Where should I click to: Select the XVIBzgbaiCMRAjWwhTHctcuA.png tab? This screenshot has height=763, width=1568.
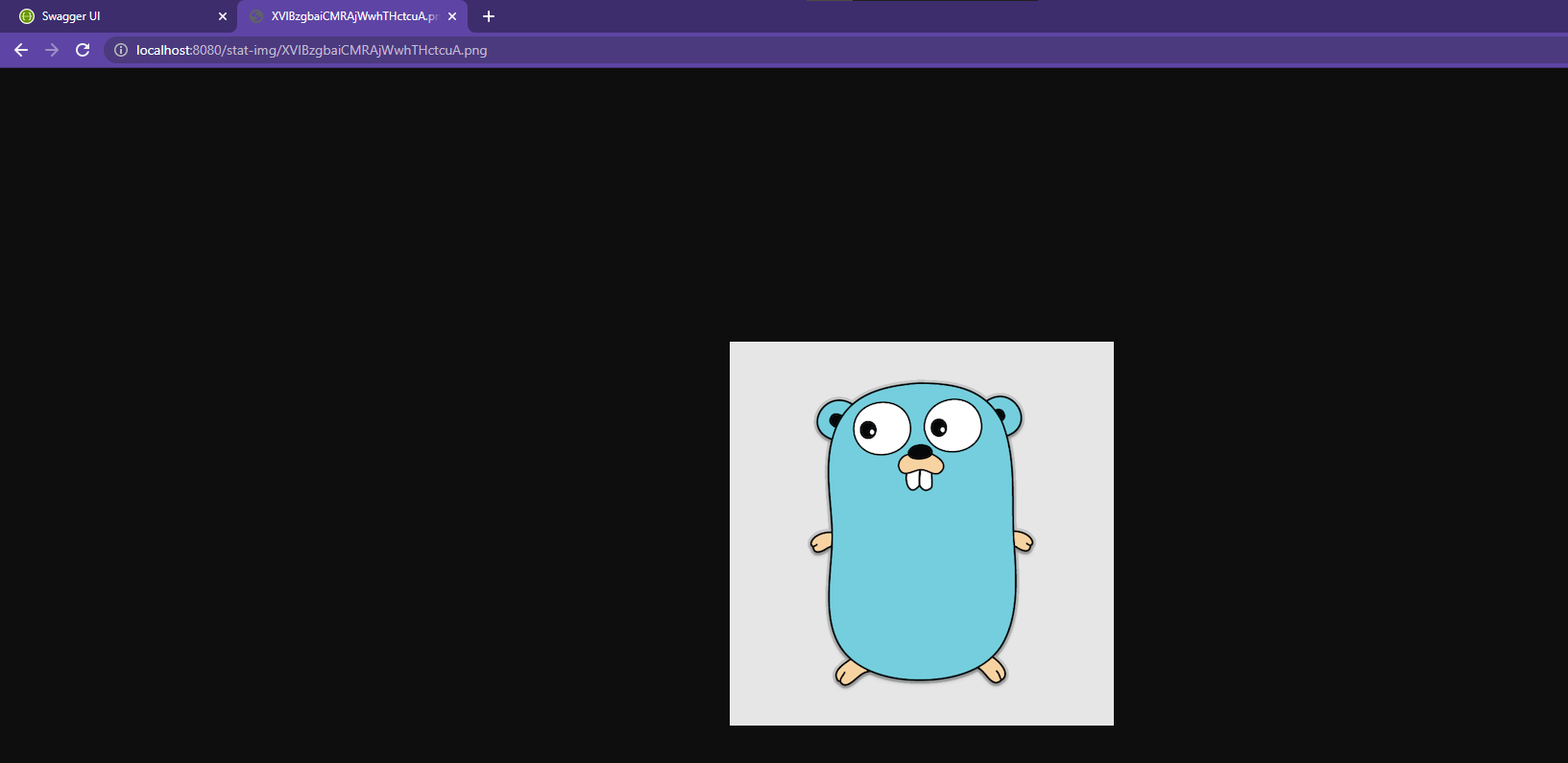pos(352,16)
